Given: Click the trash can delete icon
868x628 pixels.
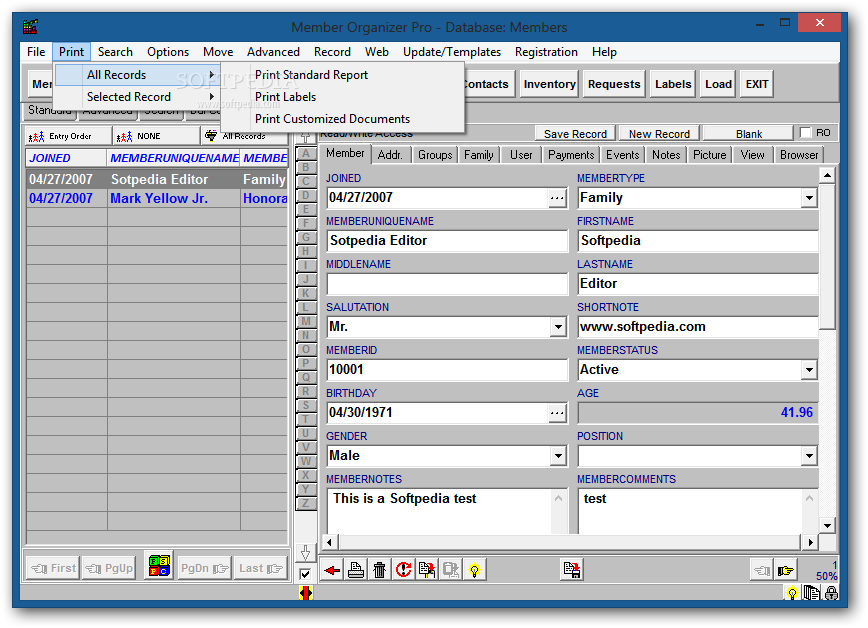Looking at the screenshot, I should click(379, 570).
